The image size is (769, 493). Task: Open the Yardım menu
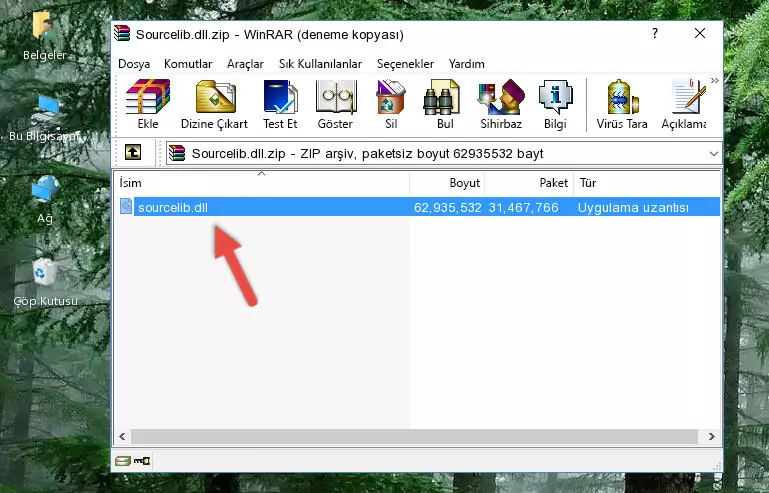click(466, 64)
